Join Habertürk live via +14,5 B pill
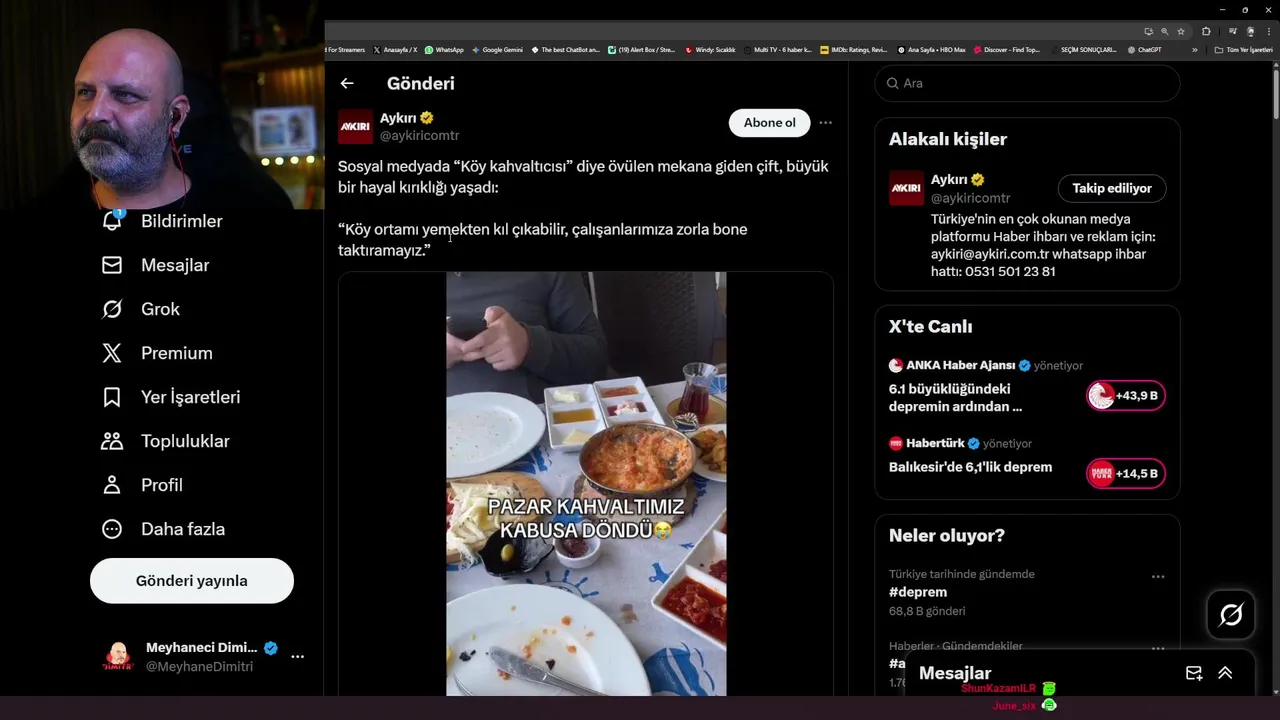 pyautogui.click(x=1126, y=473)
